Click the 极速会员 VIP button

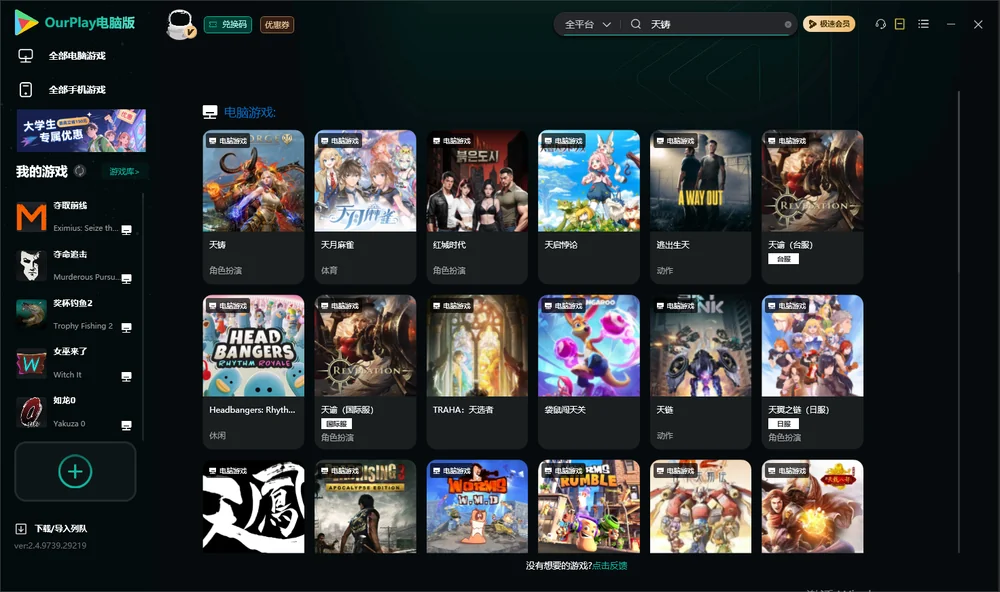(828, 24)
